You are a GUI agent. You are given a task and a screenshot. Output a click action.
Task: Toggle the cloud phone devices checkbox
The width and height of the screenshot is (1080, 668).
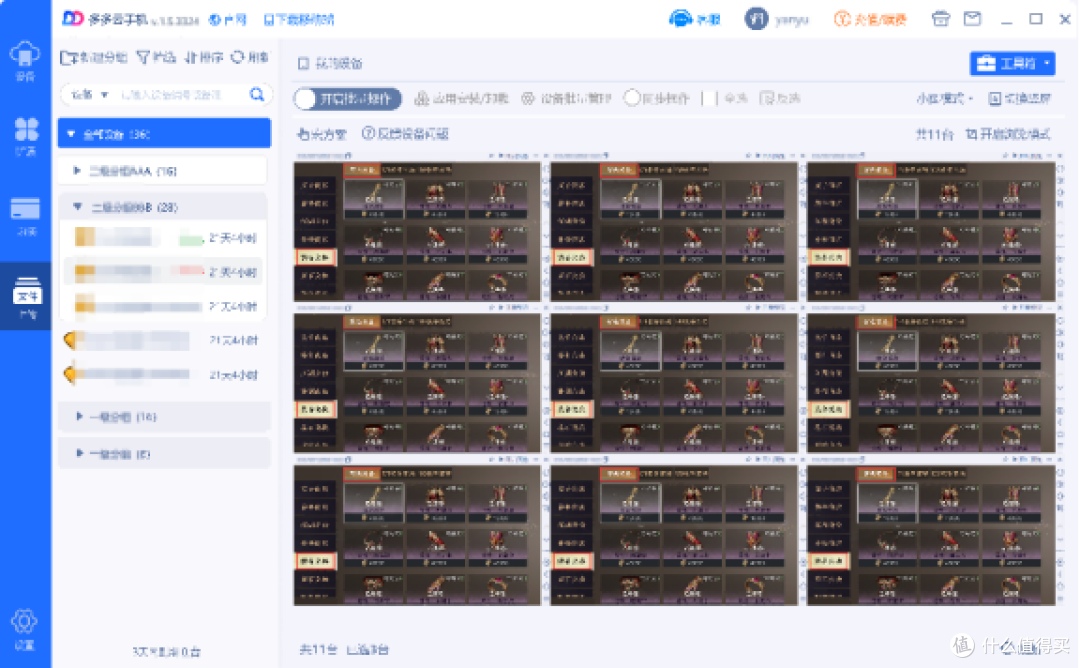pyautogui.click(x=303, y=64)
